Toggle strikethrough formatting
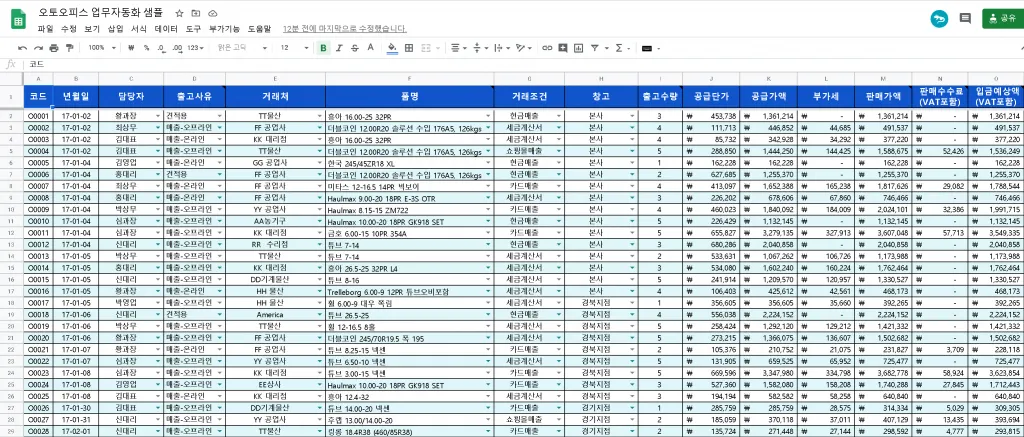 [x=355, y=48]
